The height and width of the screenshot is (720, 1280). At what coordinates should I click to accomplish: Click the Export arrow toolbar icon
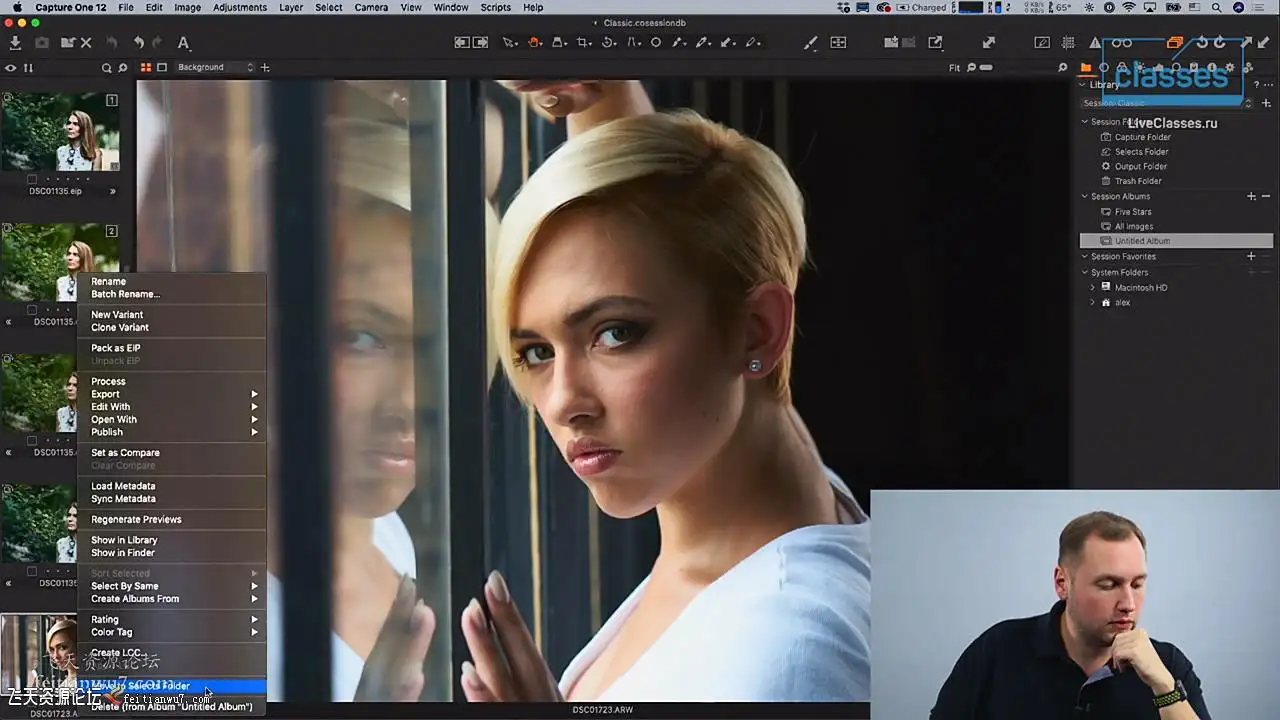click(935, 43)
